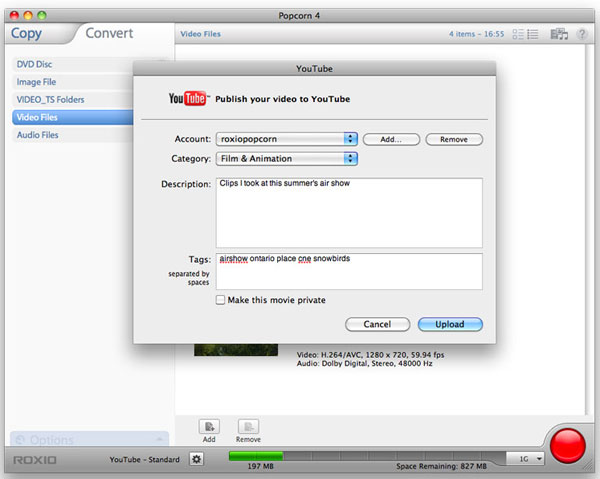Expand the Options panel
Screen dimensions: 600x479
pyautogui.click(x=89, y=439)
